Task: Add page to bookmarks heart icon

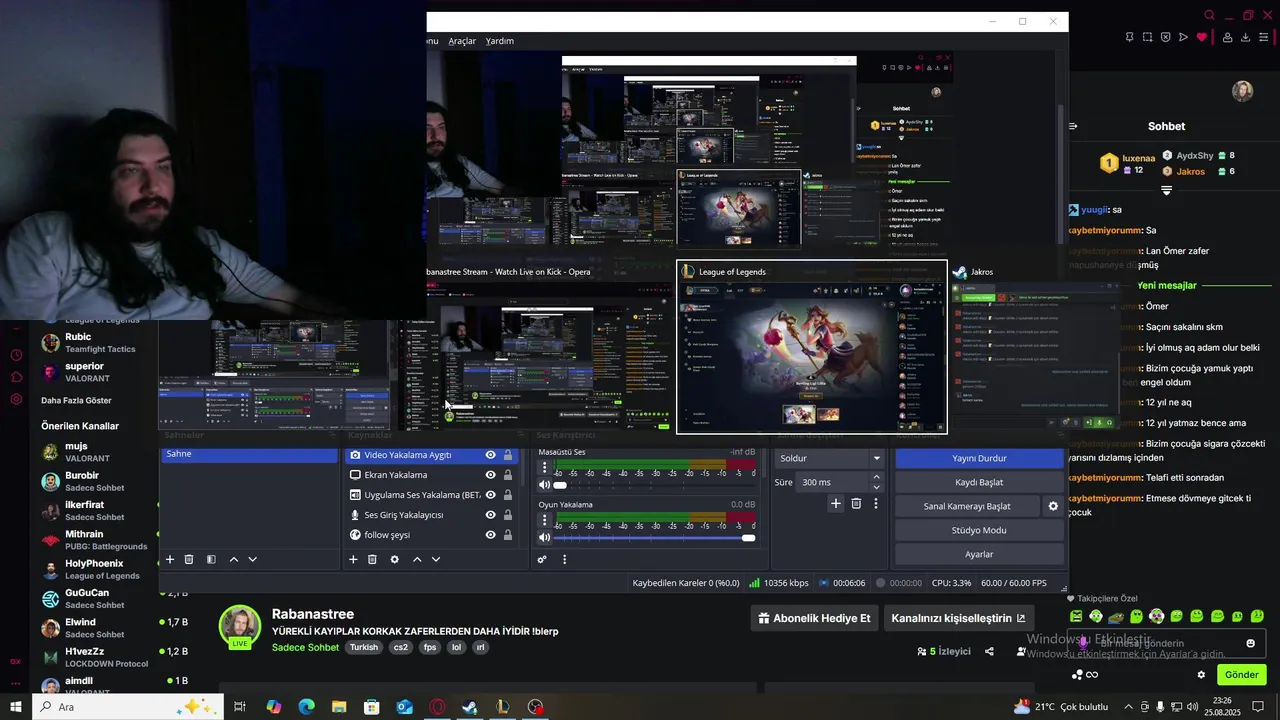Action: (x=1202, y=37)
